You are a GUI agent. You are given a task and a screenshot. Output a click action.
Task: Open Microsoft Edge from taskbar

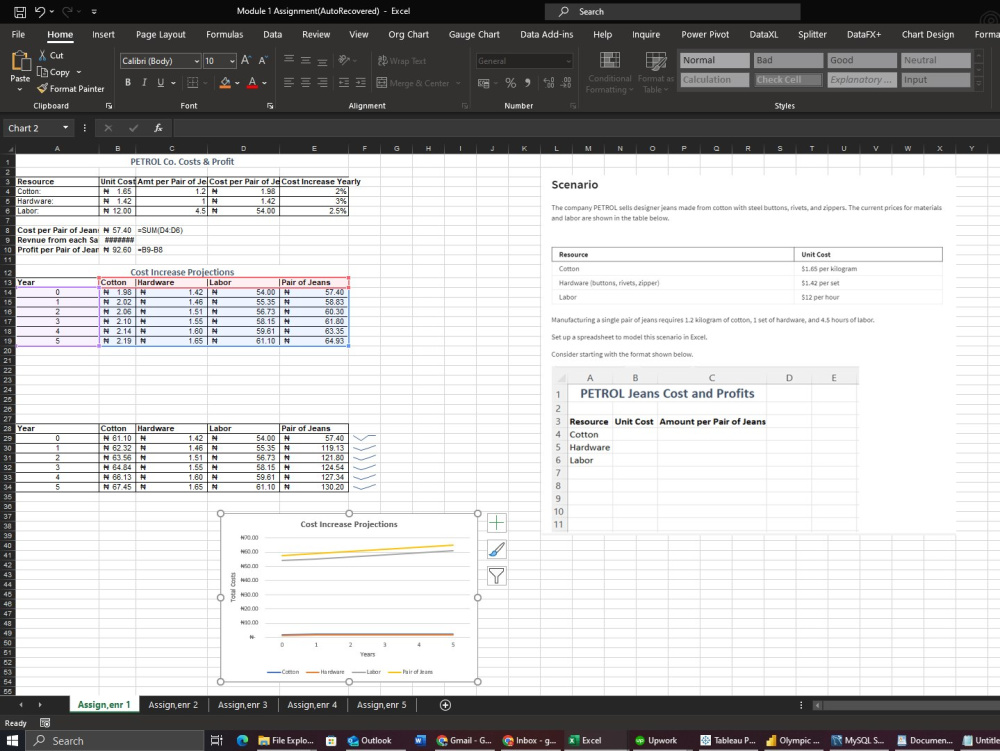pyautogui.click(x=242, y=740)
